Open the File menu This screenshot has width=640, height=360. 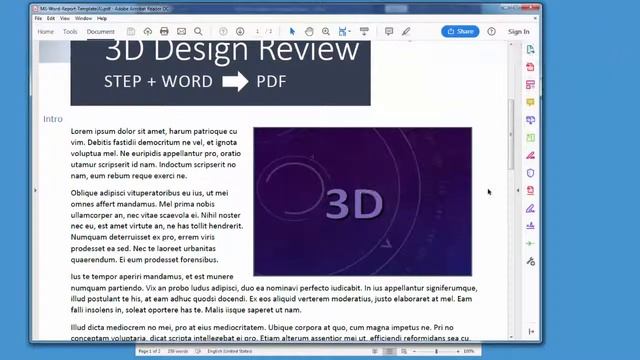coord(38,18)
